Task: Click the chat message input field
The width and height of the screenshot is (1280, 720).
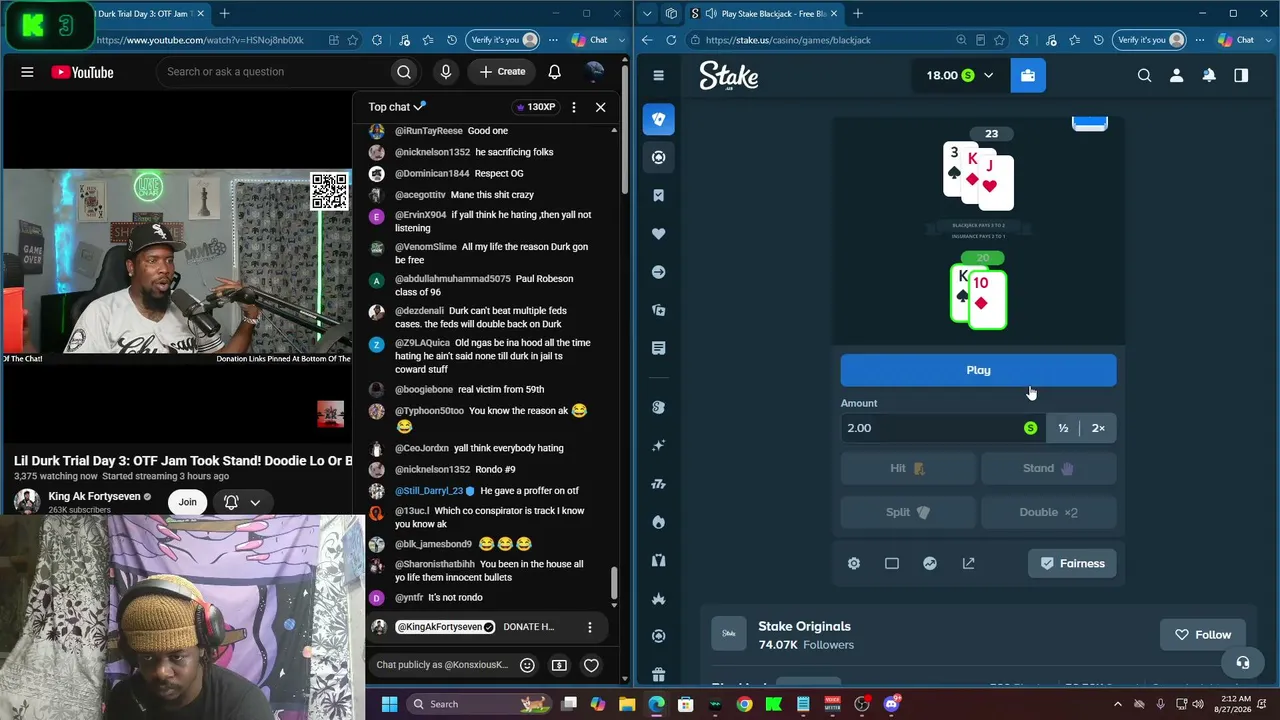Action: pos(442,665)
